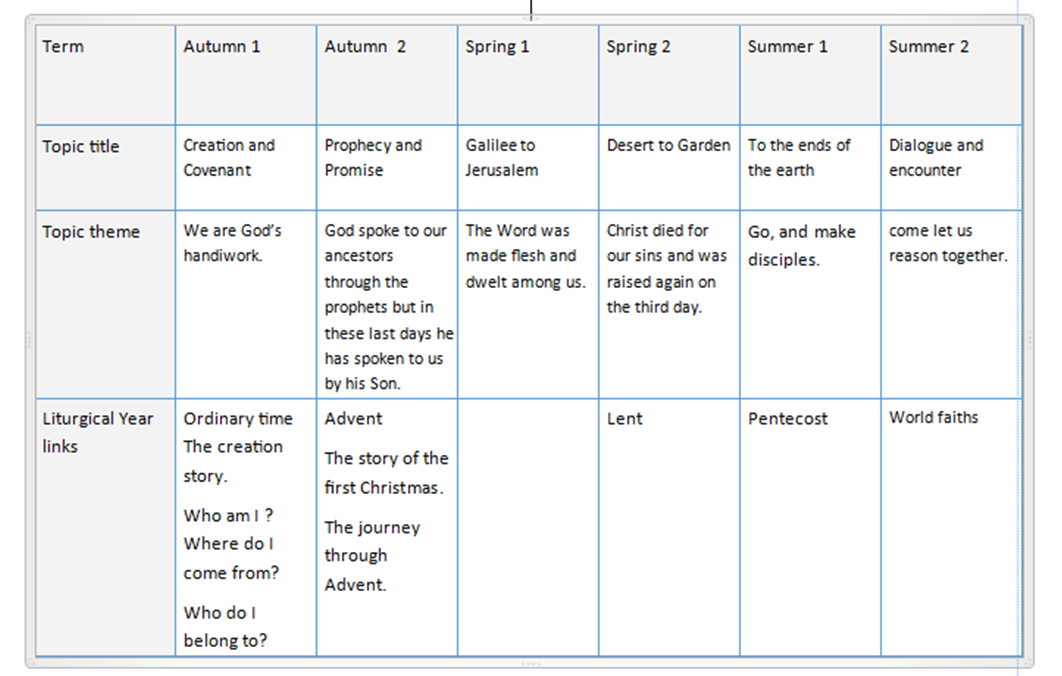Viewport: 1062px width, 676px height.
Task: Click the empty Spring 1 liturgical links cell
Action: coord(528,527)
